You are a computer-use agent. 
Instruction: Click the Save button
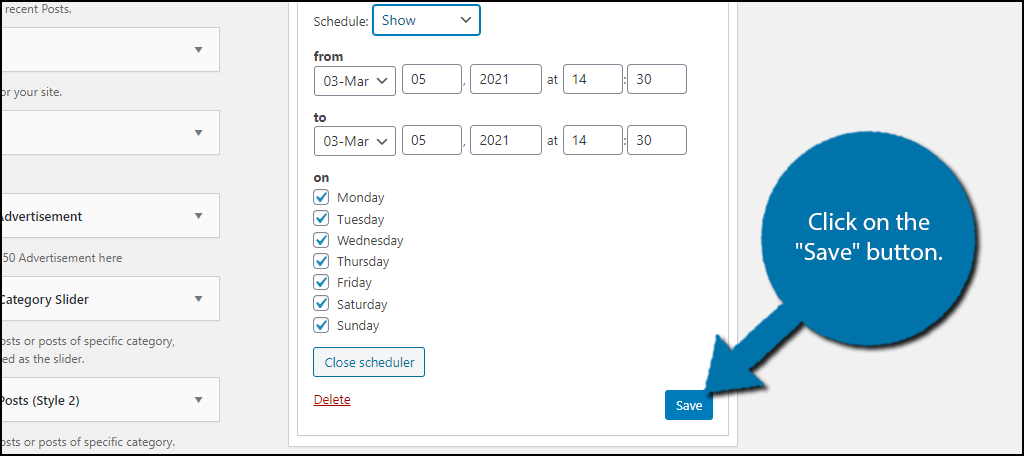pyautogui.click(x=689, y=406)
